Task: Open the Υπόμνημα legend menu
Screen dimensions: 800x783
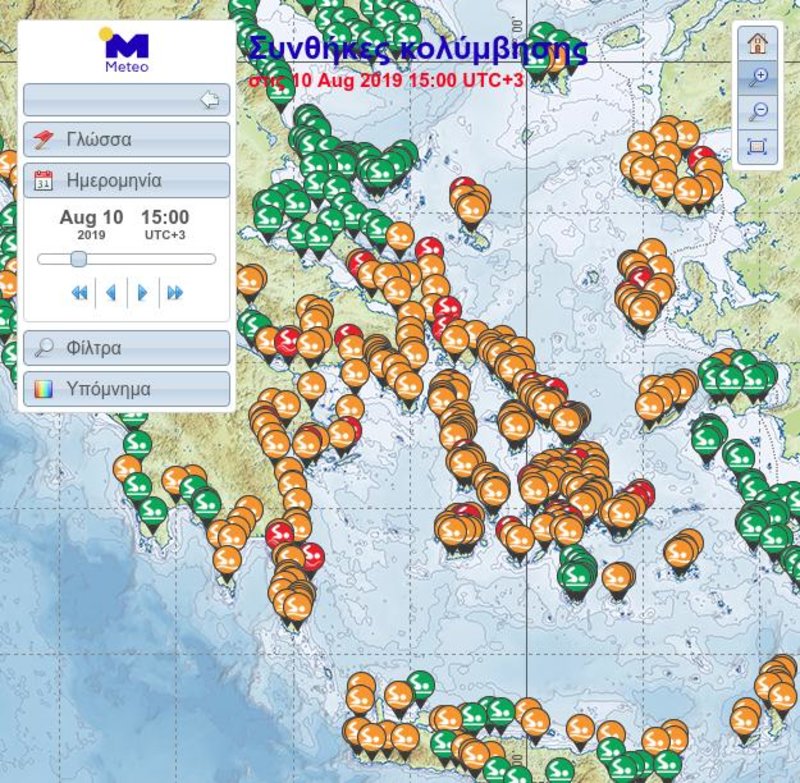Action: tap(127, 389)
